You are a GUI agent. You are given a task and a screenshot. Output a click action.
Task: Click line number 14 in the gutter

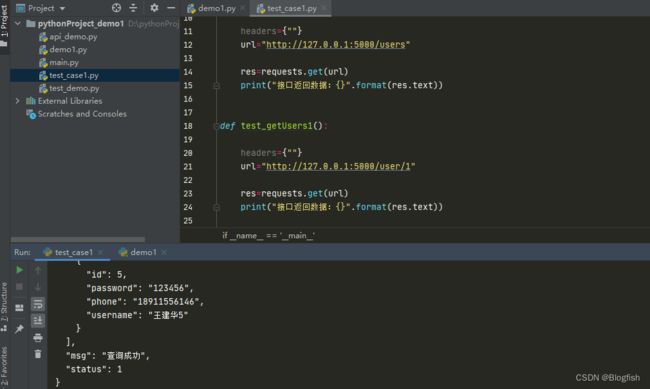(188, 72)
